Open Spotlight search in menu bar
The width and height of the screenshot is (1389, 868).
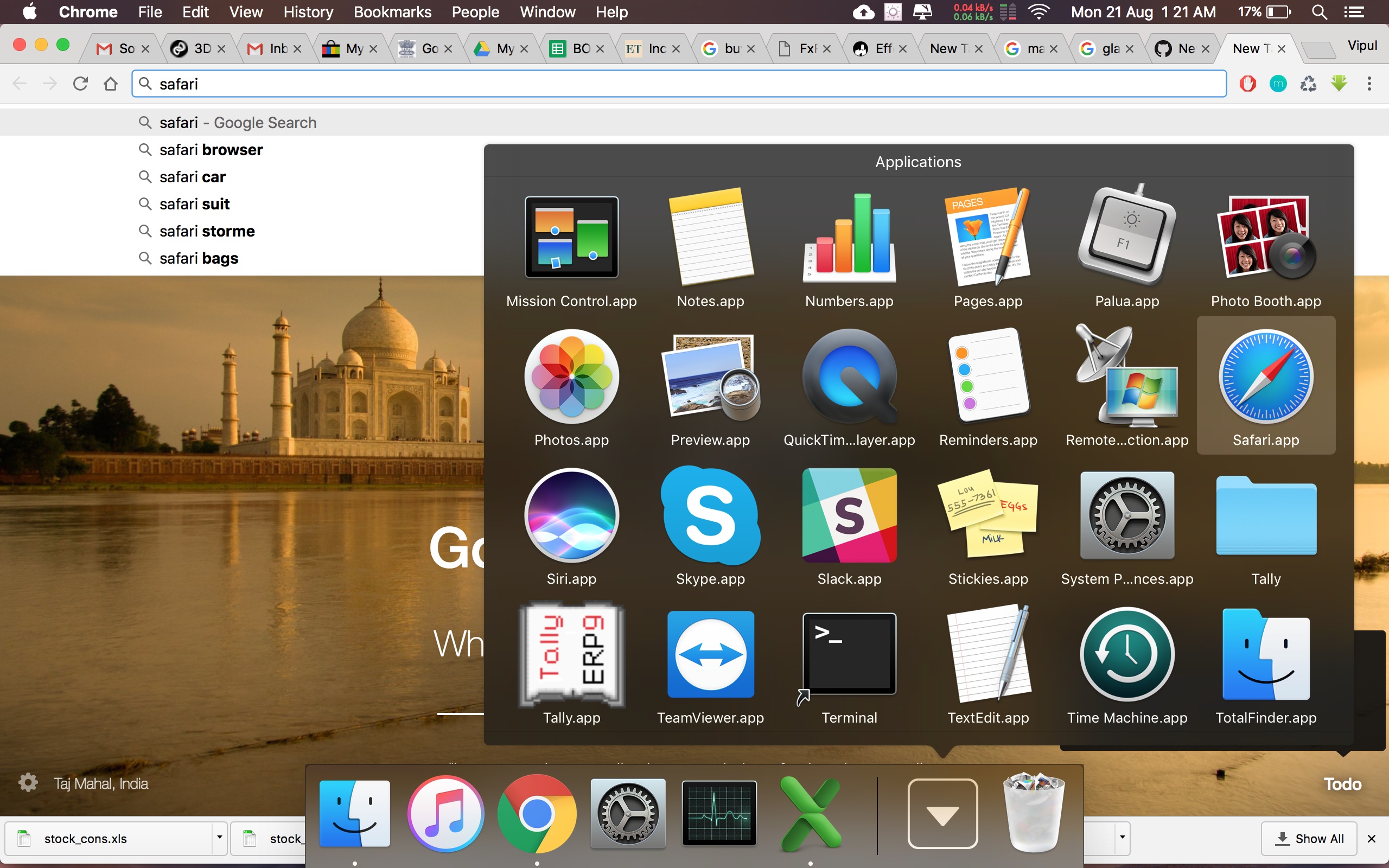1319,12
